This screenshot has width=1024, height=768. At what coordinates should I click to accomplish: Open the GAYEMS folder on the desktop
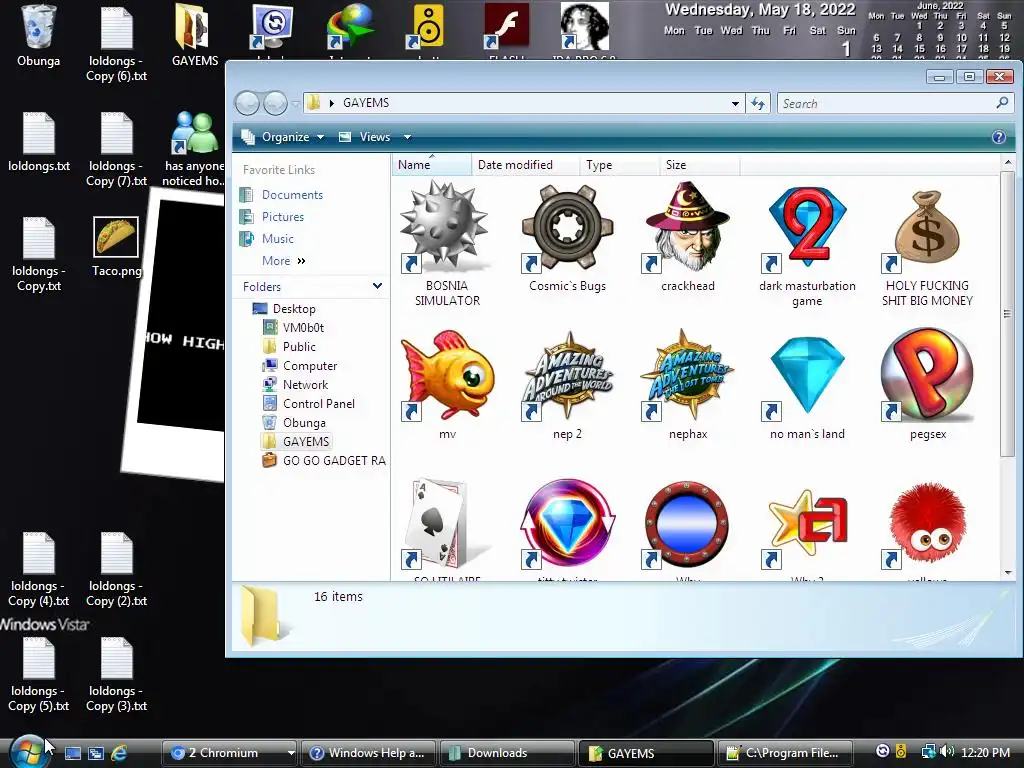[x=195, y=36]
